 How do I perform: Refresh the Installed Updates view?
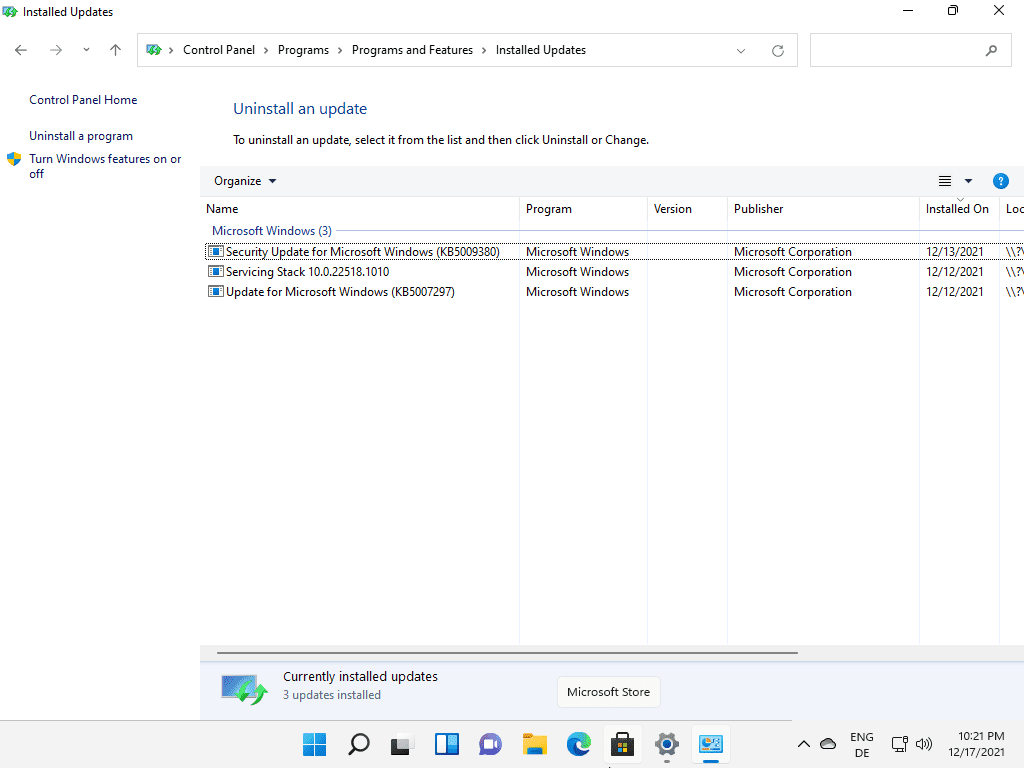pyautogui.click(x=778, y=50)
